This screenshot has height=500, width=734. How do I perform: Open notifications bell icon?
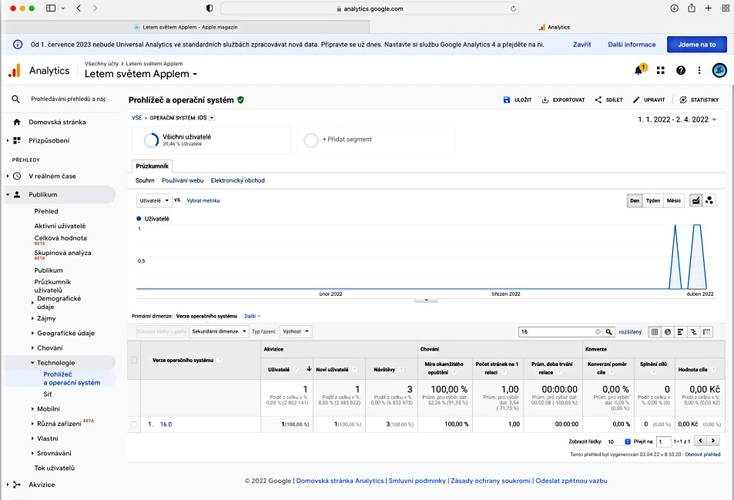point(639,70)
